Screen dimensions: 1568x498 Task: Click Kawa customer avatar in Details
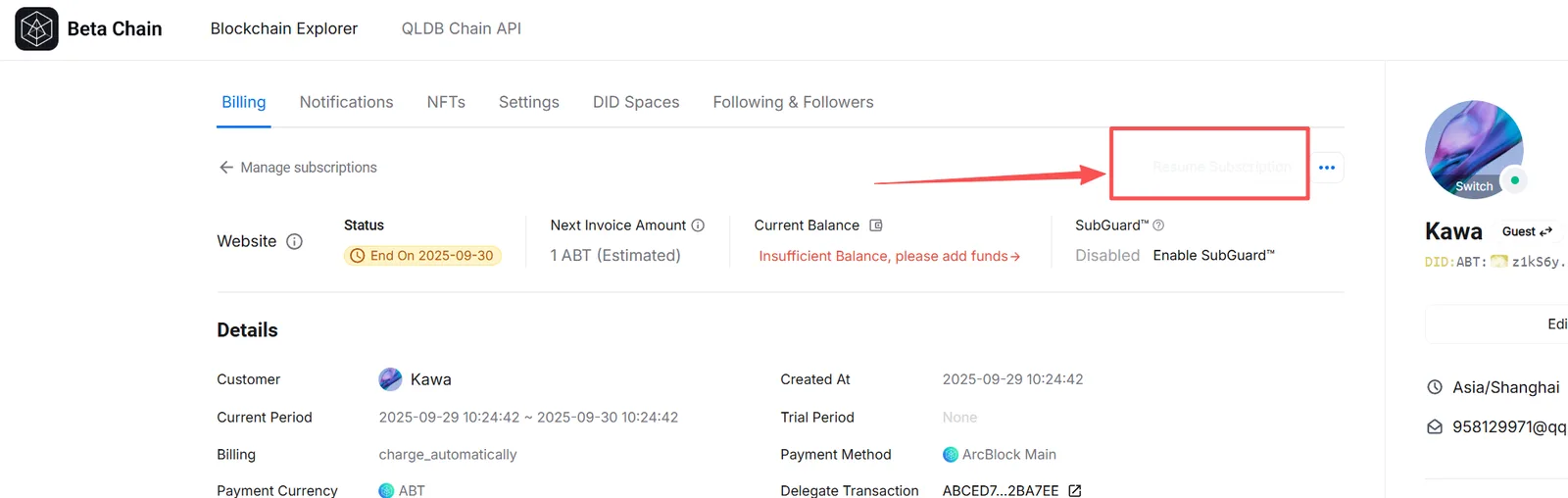(x=390, y=379)
